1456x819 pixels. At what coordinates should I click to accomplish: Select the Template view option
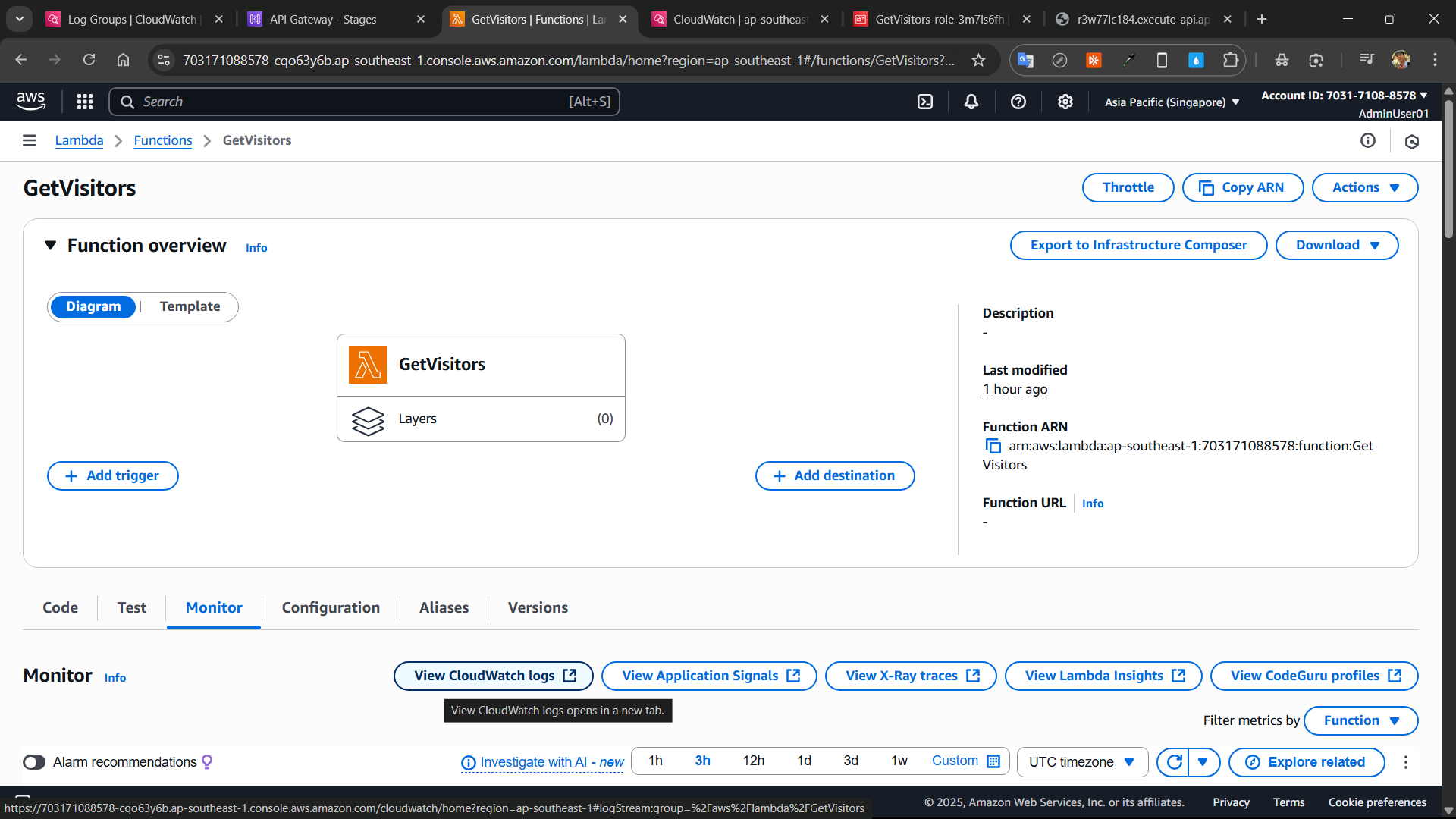[x=190, y=306]
